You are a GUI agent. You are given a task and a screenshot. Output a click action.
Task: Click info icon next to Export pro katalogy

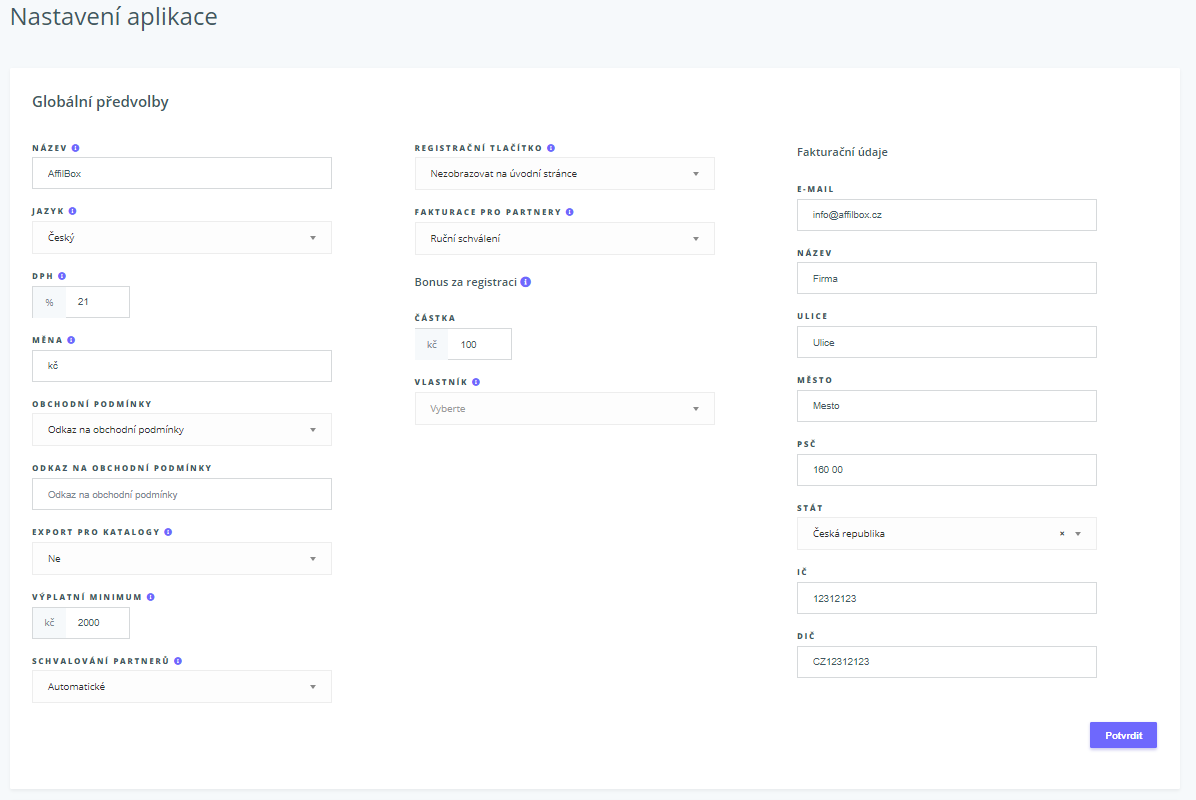tap(169, 532)
